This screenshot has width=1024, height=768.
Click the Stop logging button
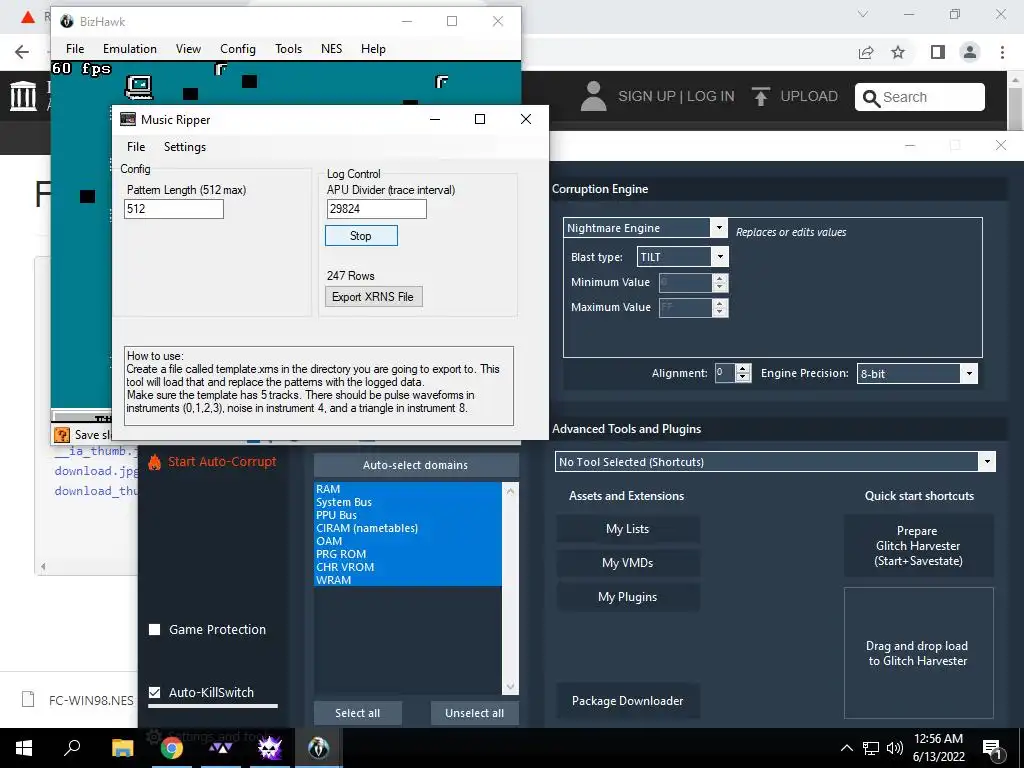point(361,236)
